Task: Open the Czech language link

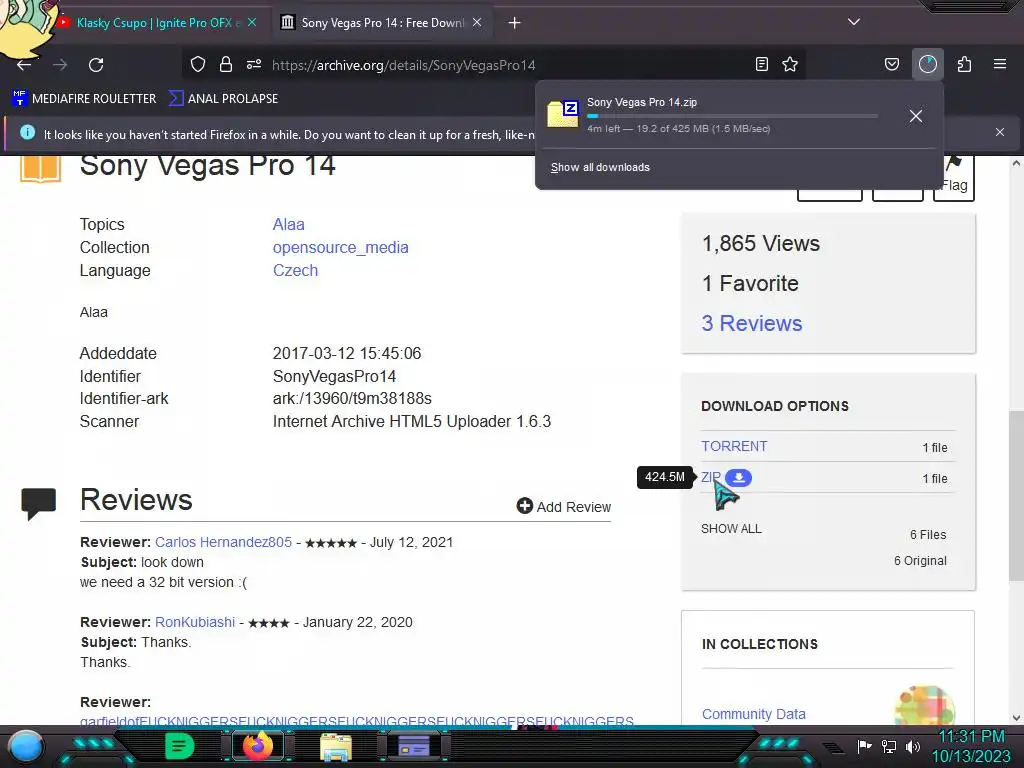Action: (x=295, y=270)
